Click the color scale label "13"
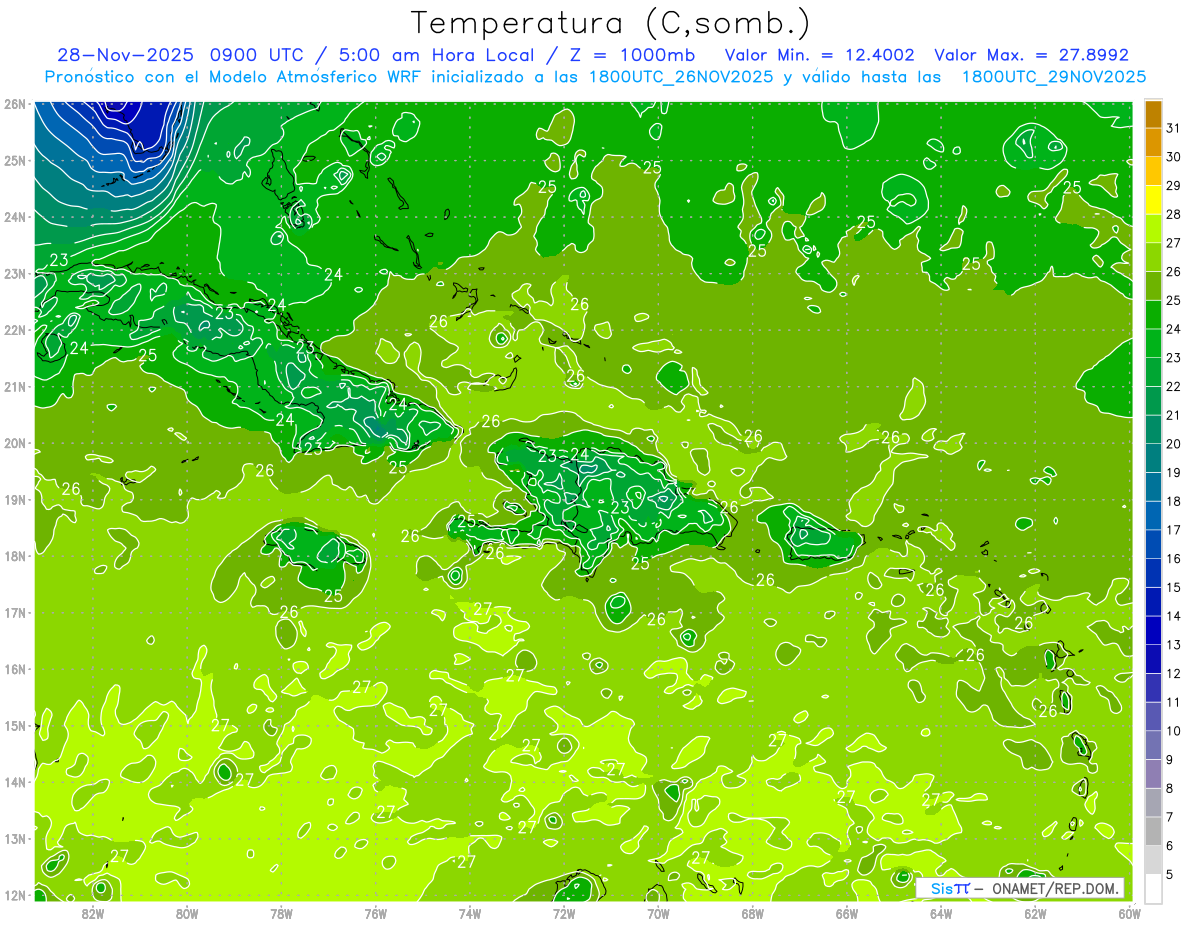Screen dimensions: 1200x927 click(1174, 644)
